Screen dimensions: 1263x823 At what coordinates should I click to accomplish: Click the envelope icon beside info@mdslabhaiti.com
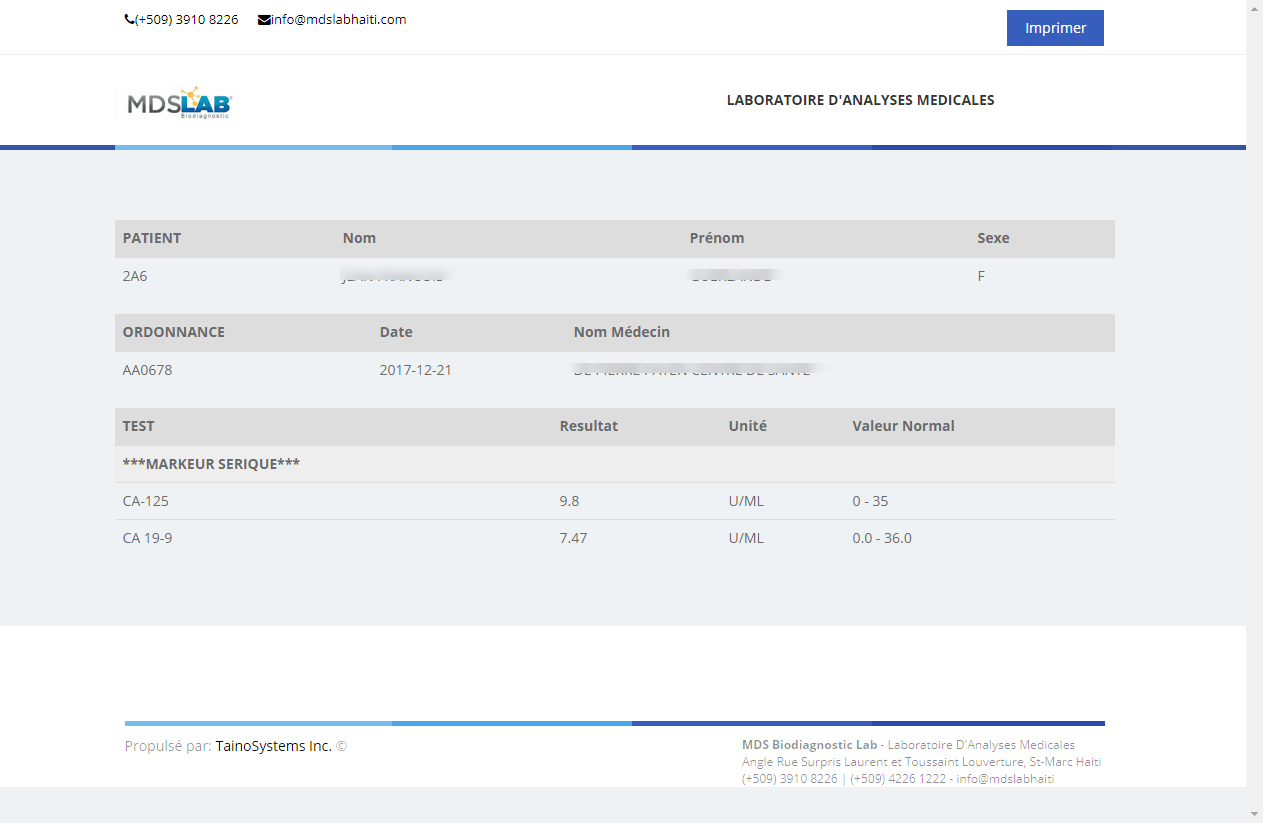pyautogui.click(x=264, y=20)
